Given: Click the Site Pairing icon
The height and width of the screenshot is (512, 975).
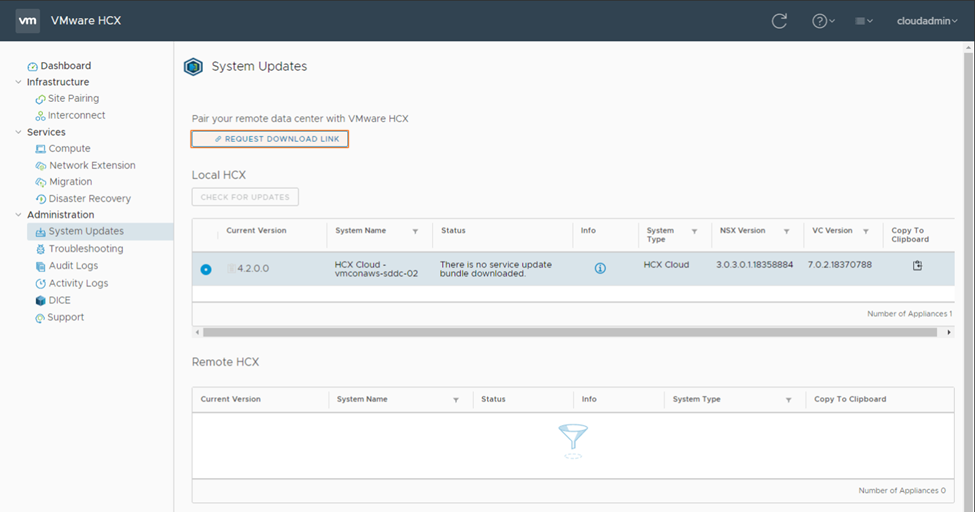Looking at the screenshot, I should pos(40,99).
